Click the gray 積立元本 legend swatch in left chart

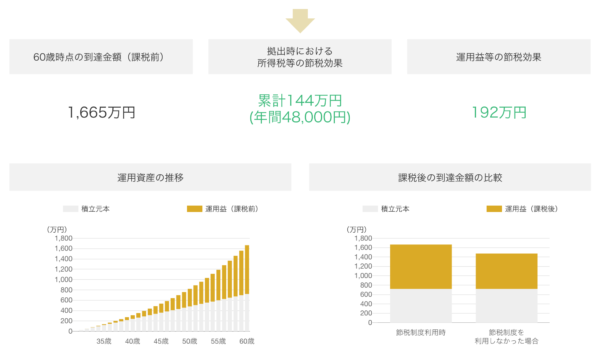pyautogui.click(x=70, y=209)
